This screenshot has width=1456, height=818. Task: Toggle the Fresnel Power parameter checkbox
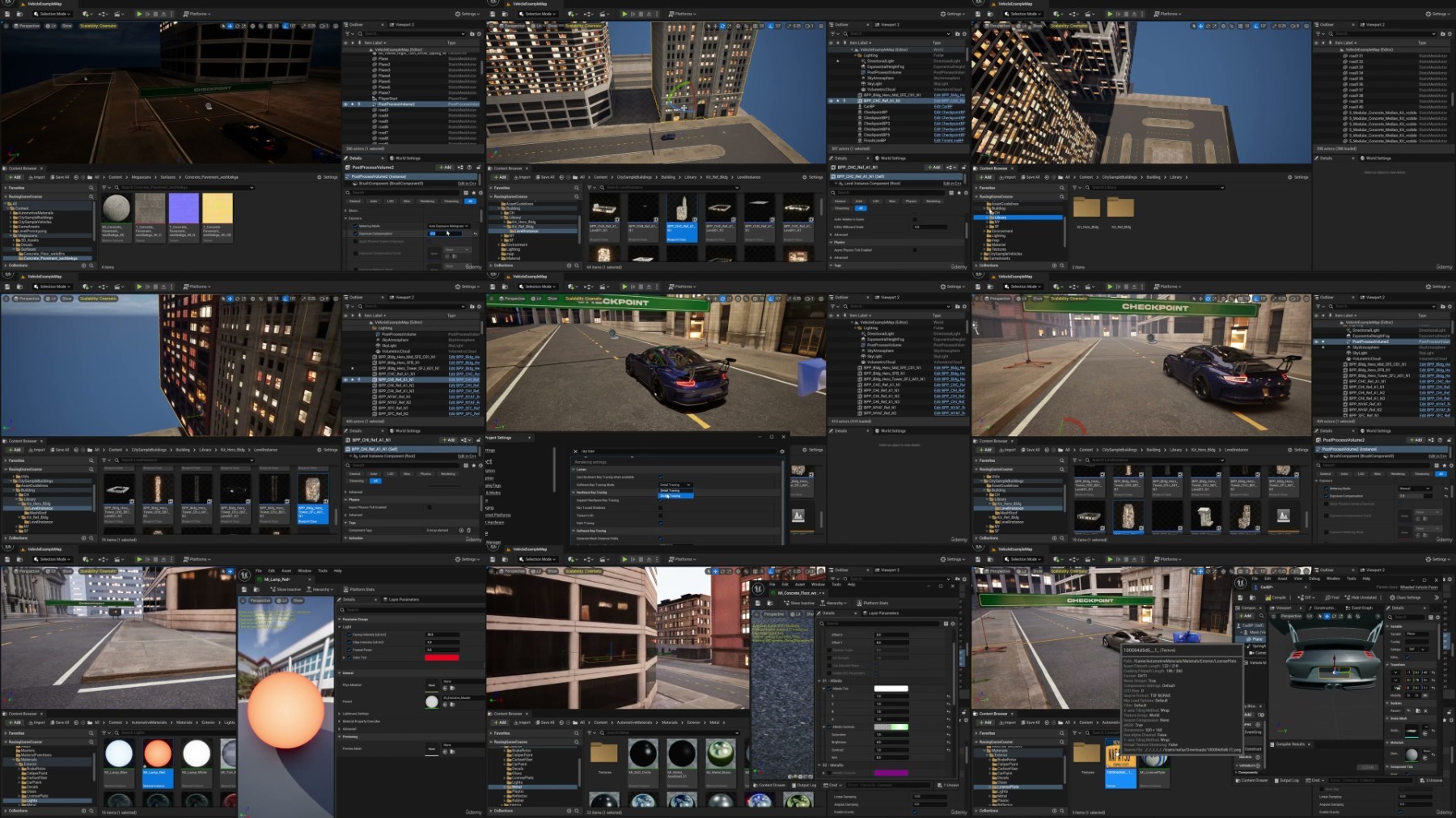349,650
